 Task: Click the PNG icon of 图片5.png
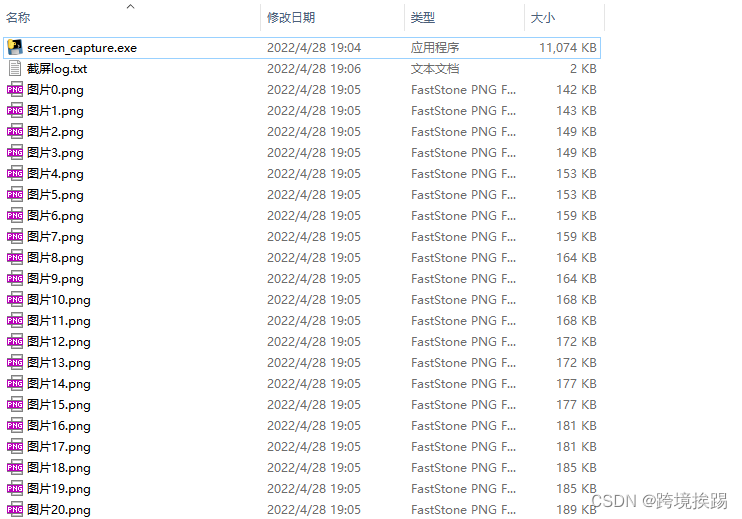(x=15, y=194)
